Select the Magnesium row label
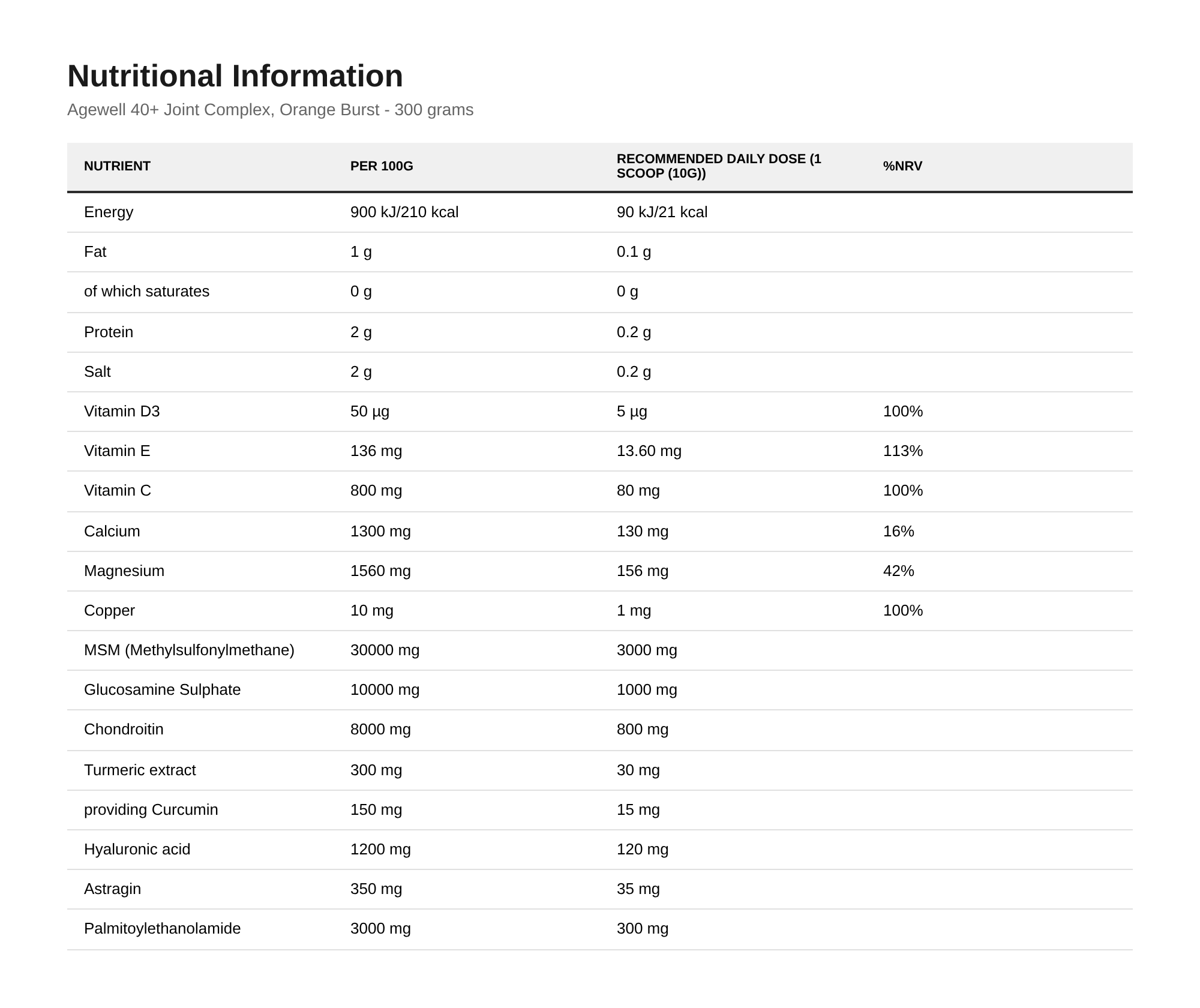Screen dimensions: 1200x1008 124,571
